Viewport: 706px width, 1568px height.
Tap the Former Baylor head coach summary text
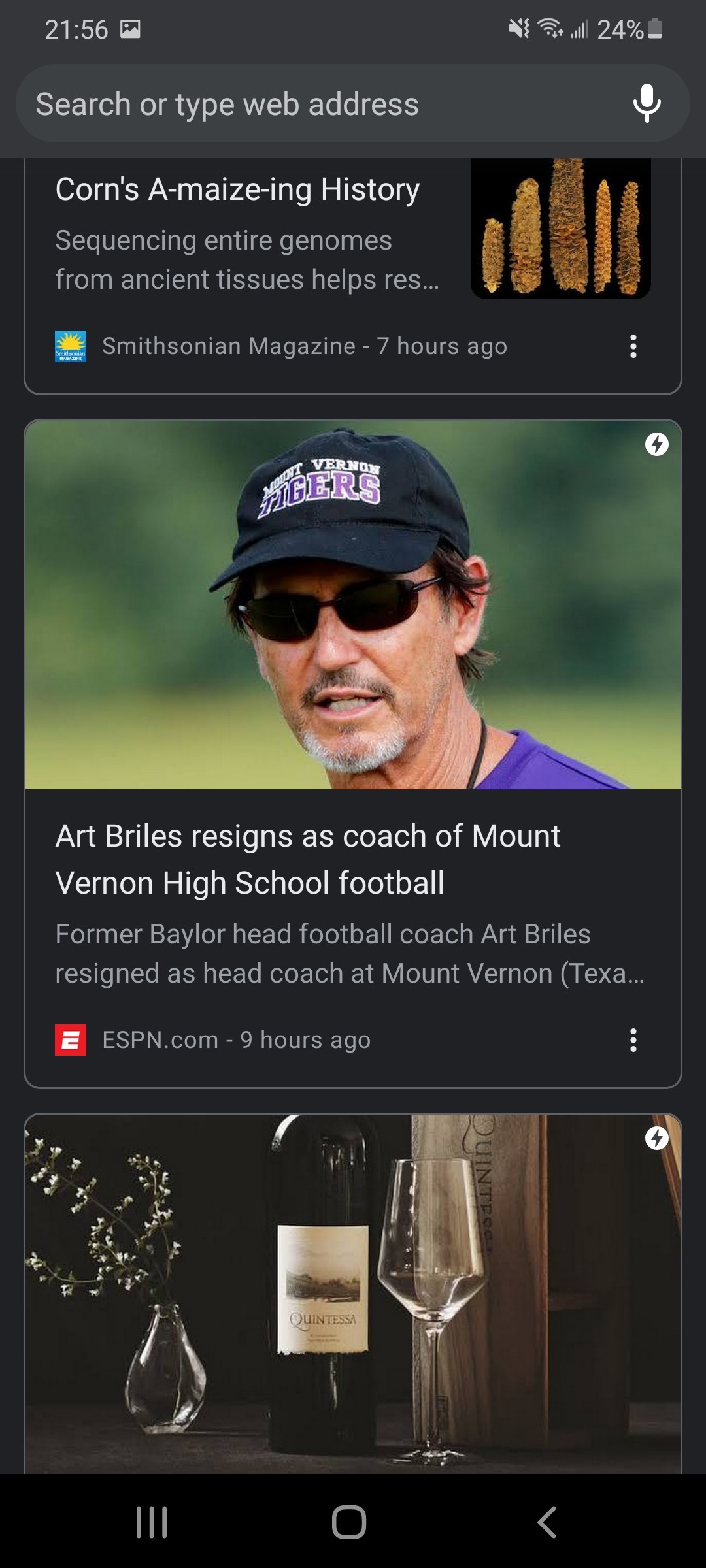[x=350, y=954]
